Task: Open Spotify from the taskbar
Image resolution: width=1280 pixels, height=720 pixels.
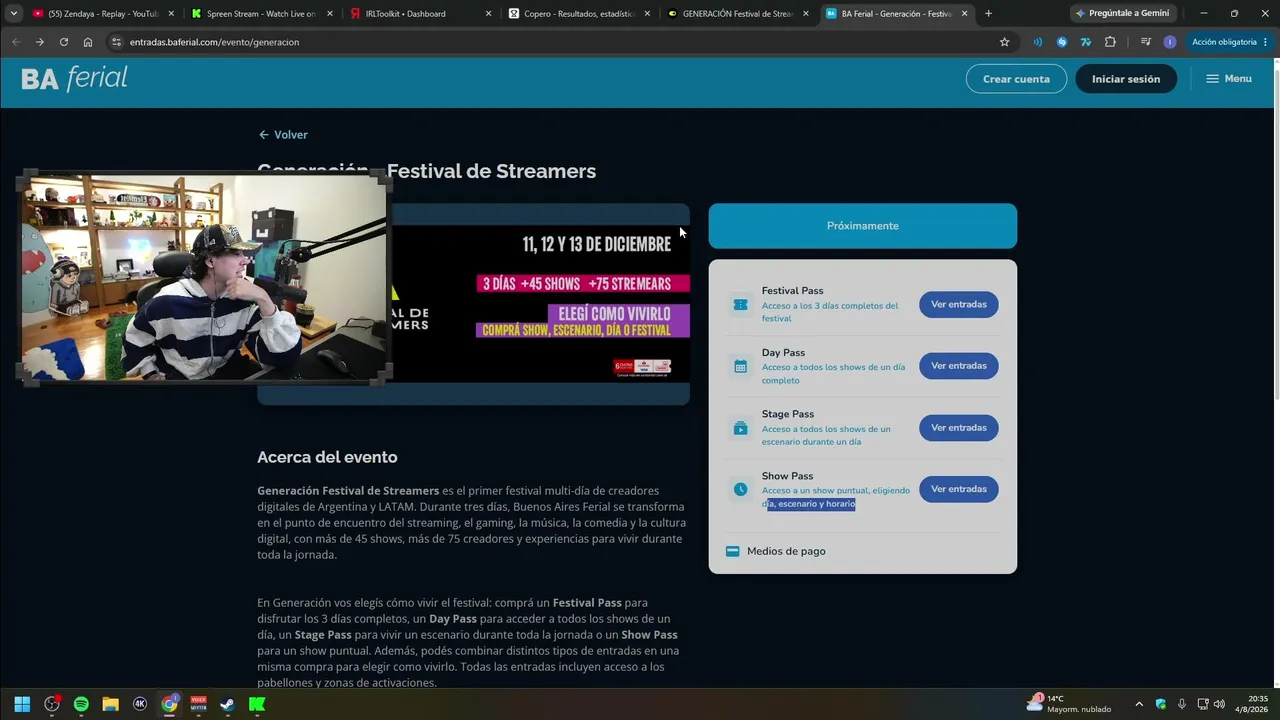Action: pos(81,704)
